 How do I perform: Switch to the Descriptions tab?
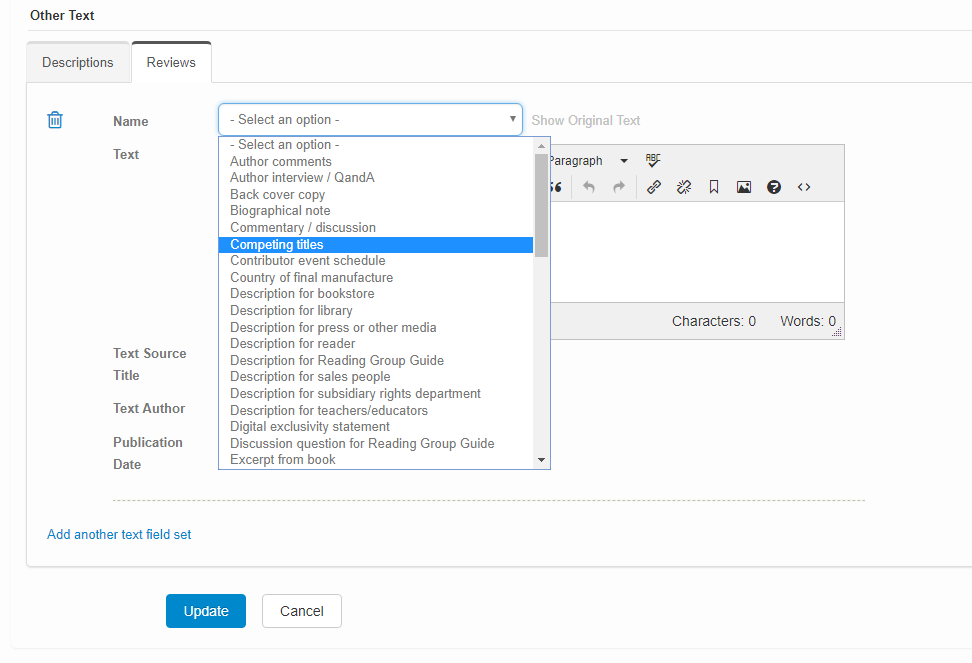point(78,62)
